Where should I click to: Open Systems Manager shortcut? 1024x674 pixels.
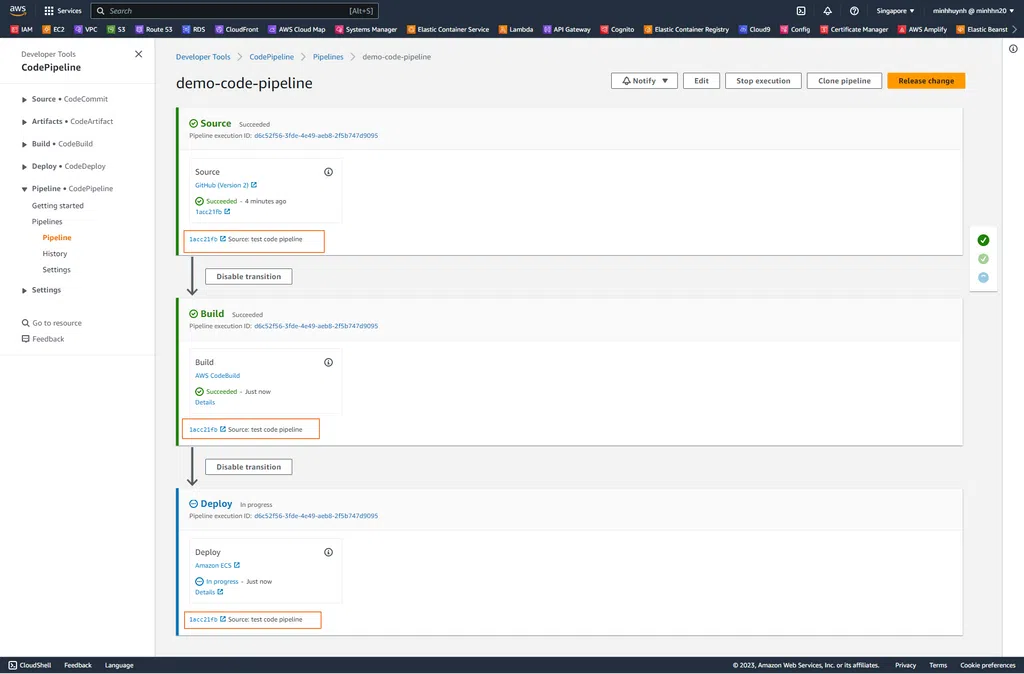coord(366,29)
